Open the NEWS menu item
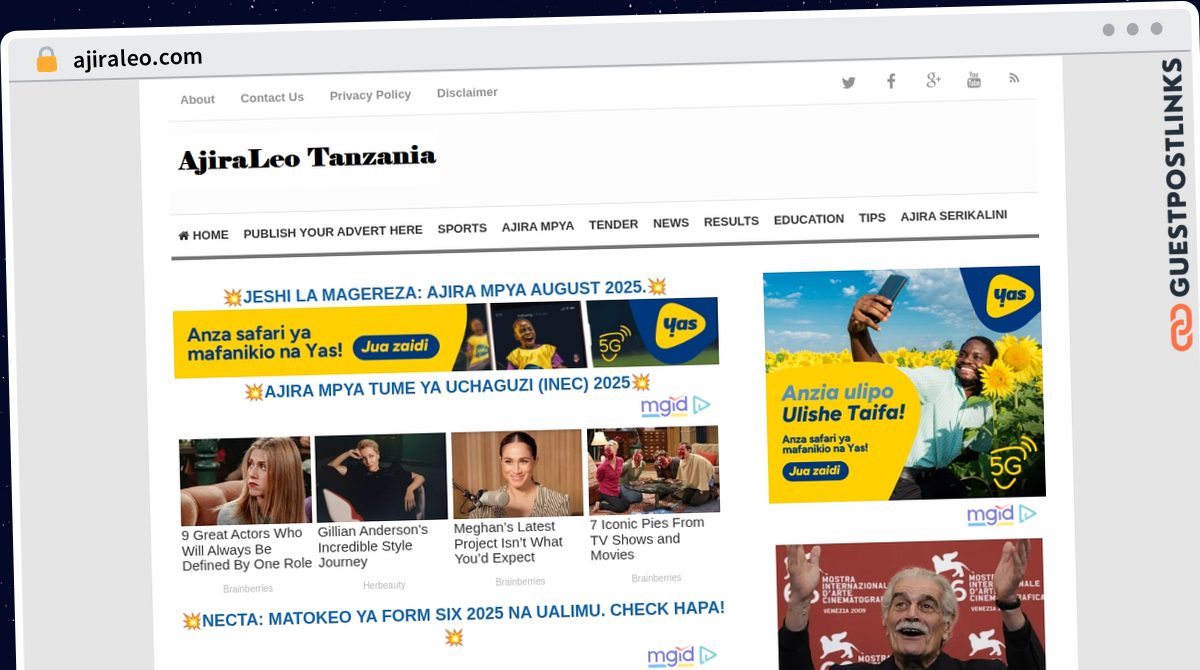 671,223
